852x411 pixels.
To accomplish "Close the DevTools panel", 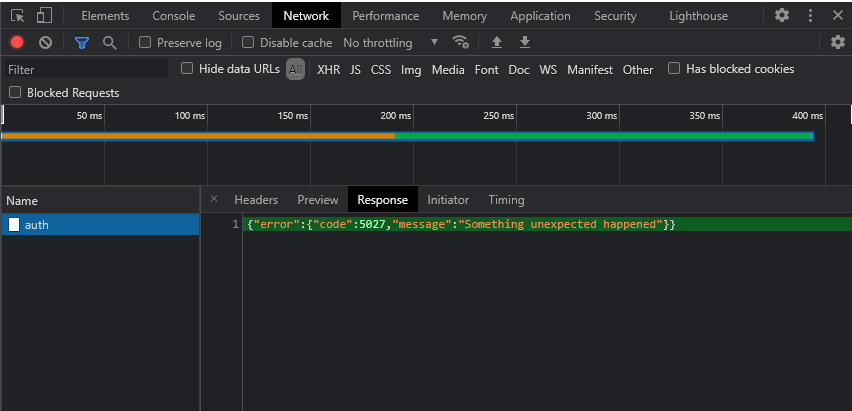I will coord(837,15).
